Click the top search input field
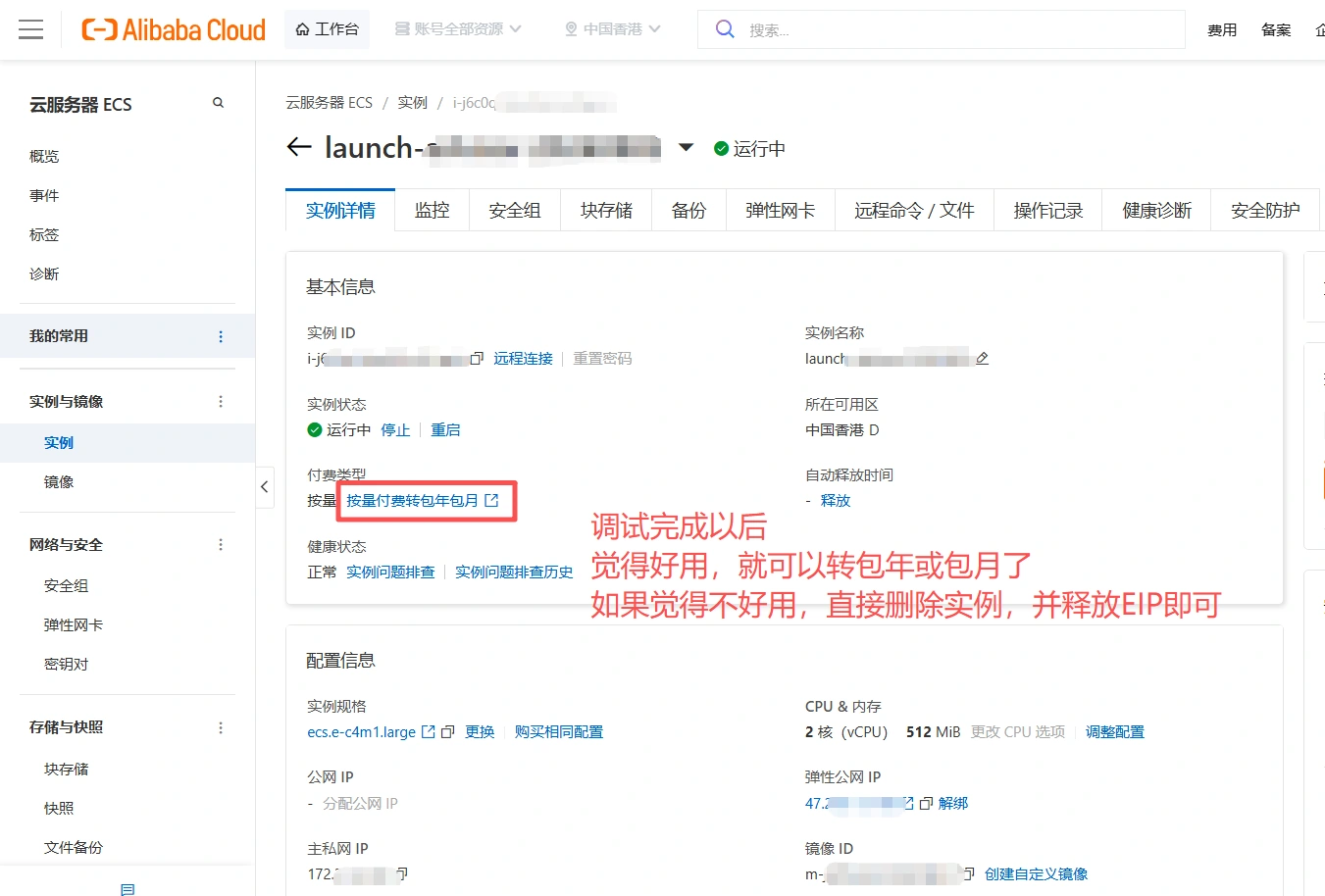 942,29
